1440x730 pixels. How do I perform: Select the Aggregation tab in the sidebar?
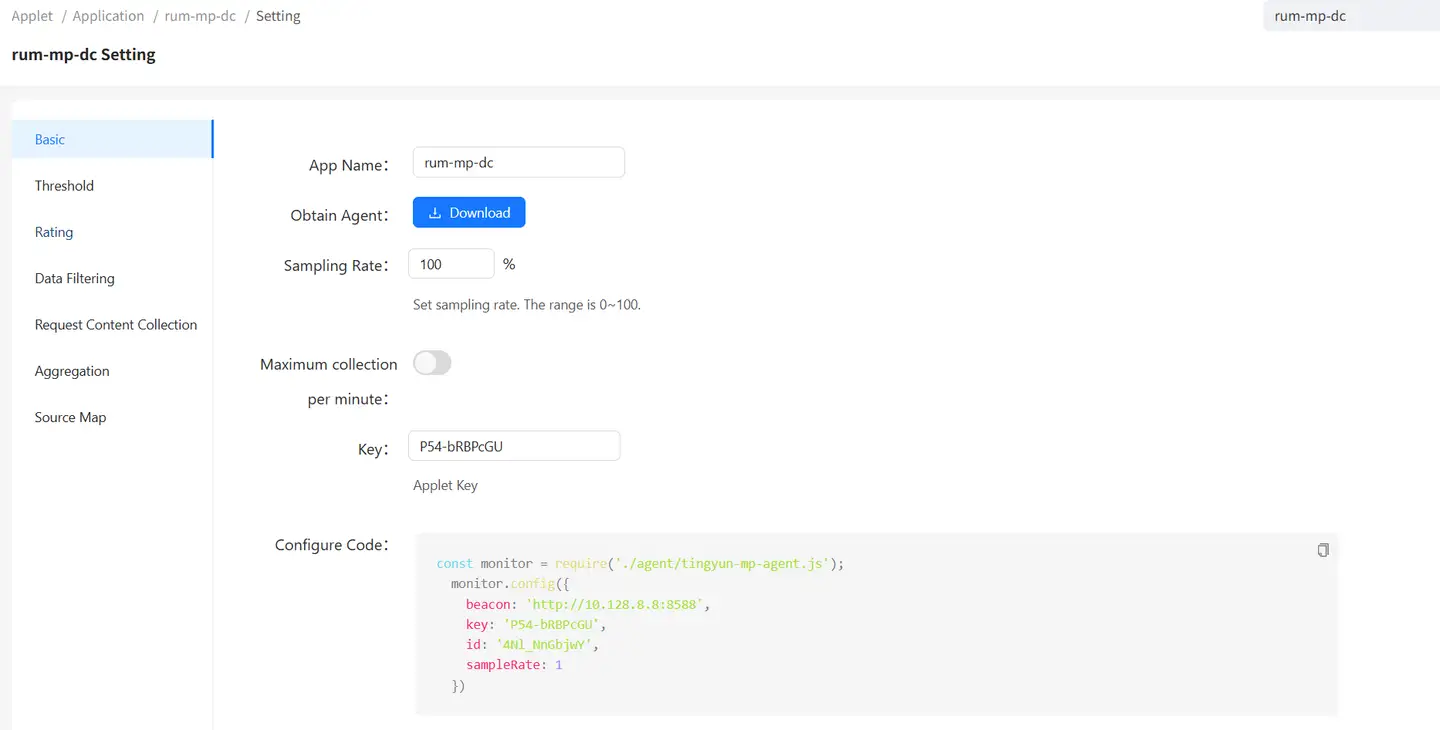[x=72, y=371]
